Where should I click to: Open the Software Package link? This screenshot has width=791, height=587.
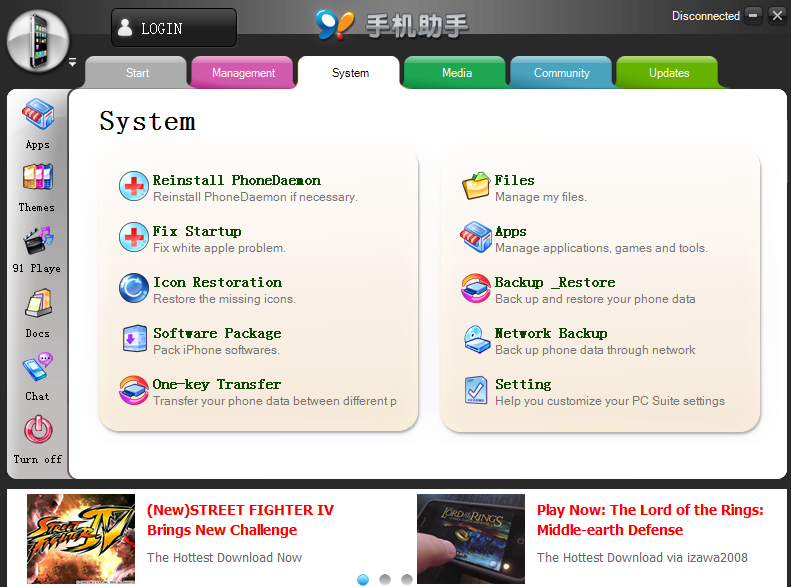(217, 333)
